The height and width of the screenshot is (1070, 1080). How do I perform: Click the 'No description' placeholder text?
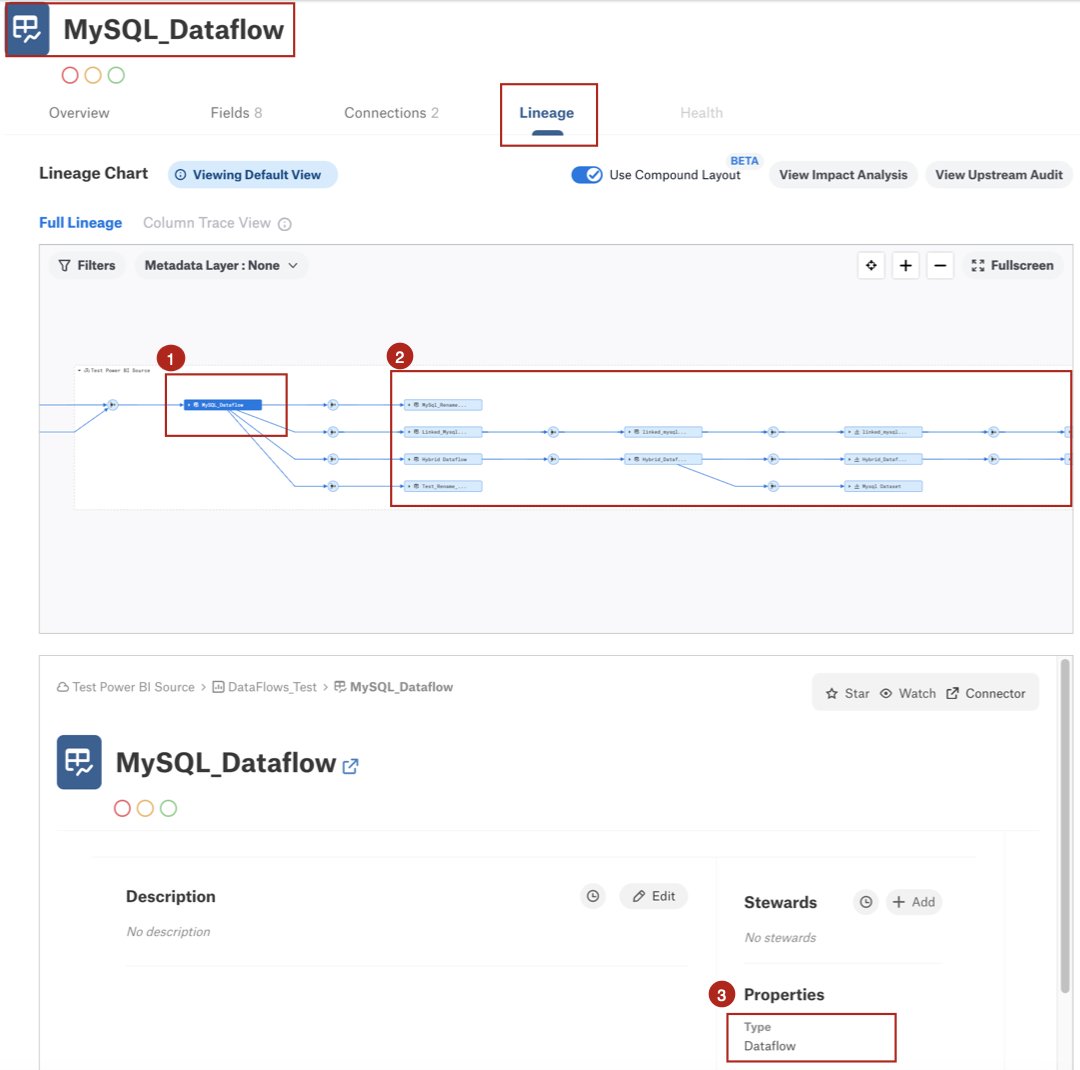[168, 932]
